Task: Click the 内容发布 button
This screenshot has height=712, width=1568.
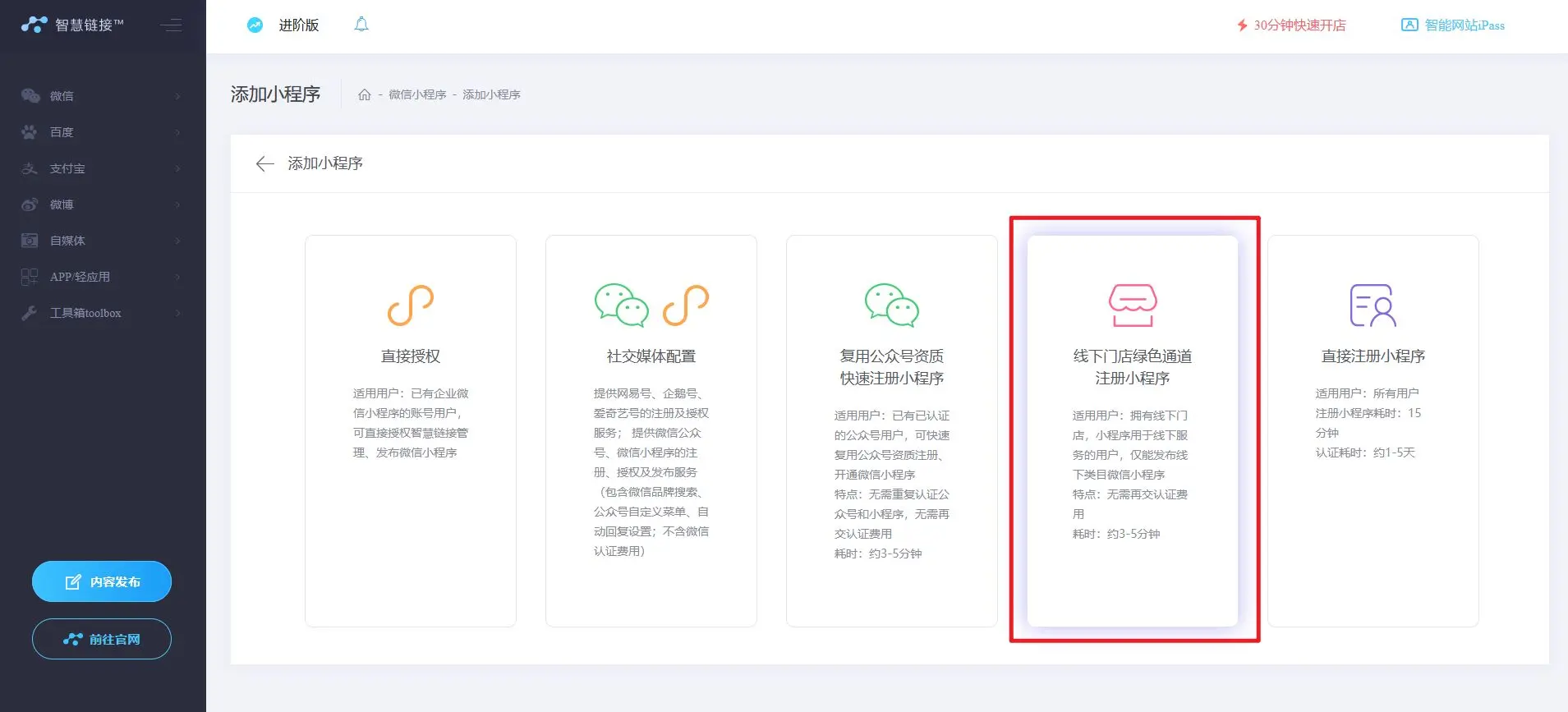Action: pos(102,581)
